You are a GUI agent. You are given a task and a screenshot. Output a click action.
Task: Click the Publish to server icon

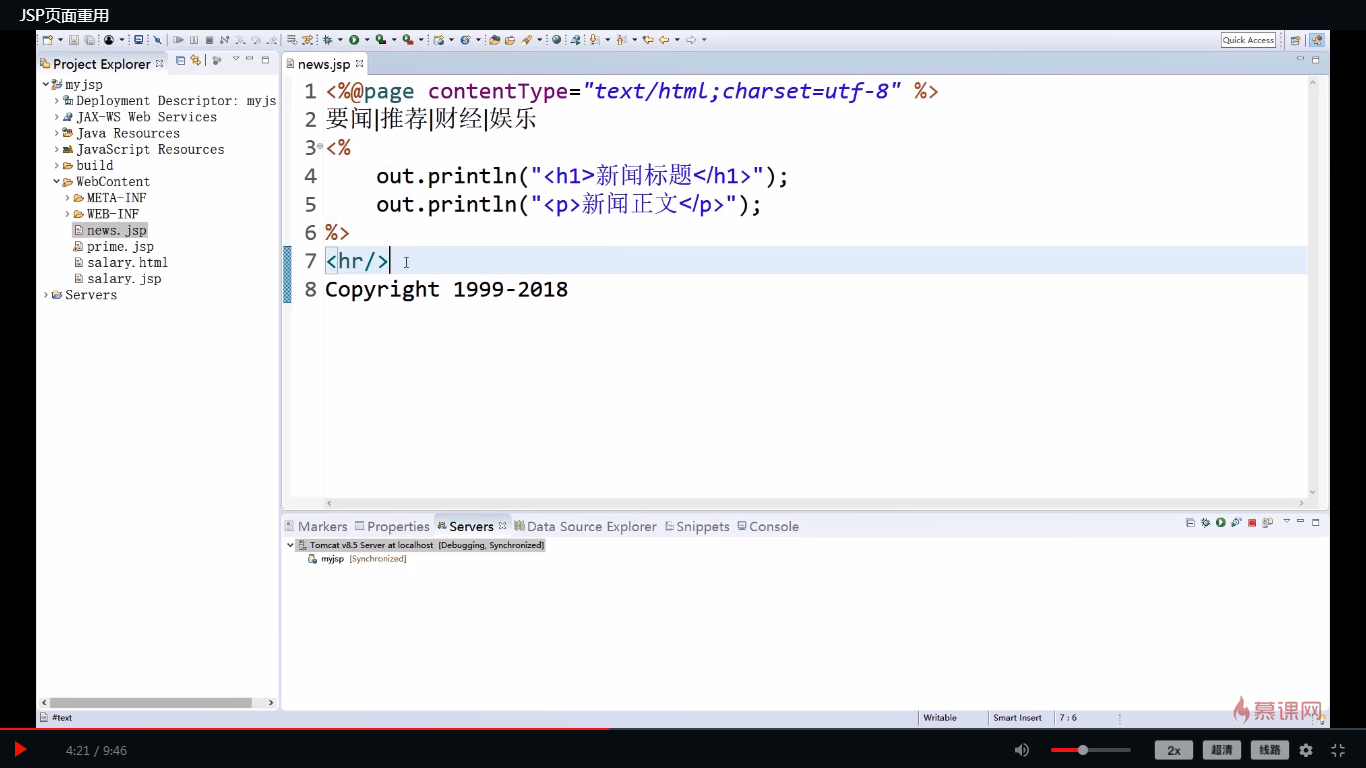tap(1267, 522)
